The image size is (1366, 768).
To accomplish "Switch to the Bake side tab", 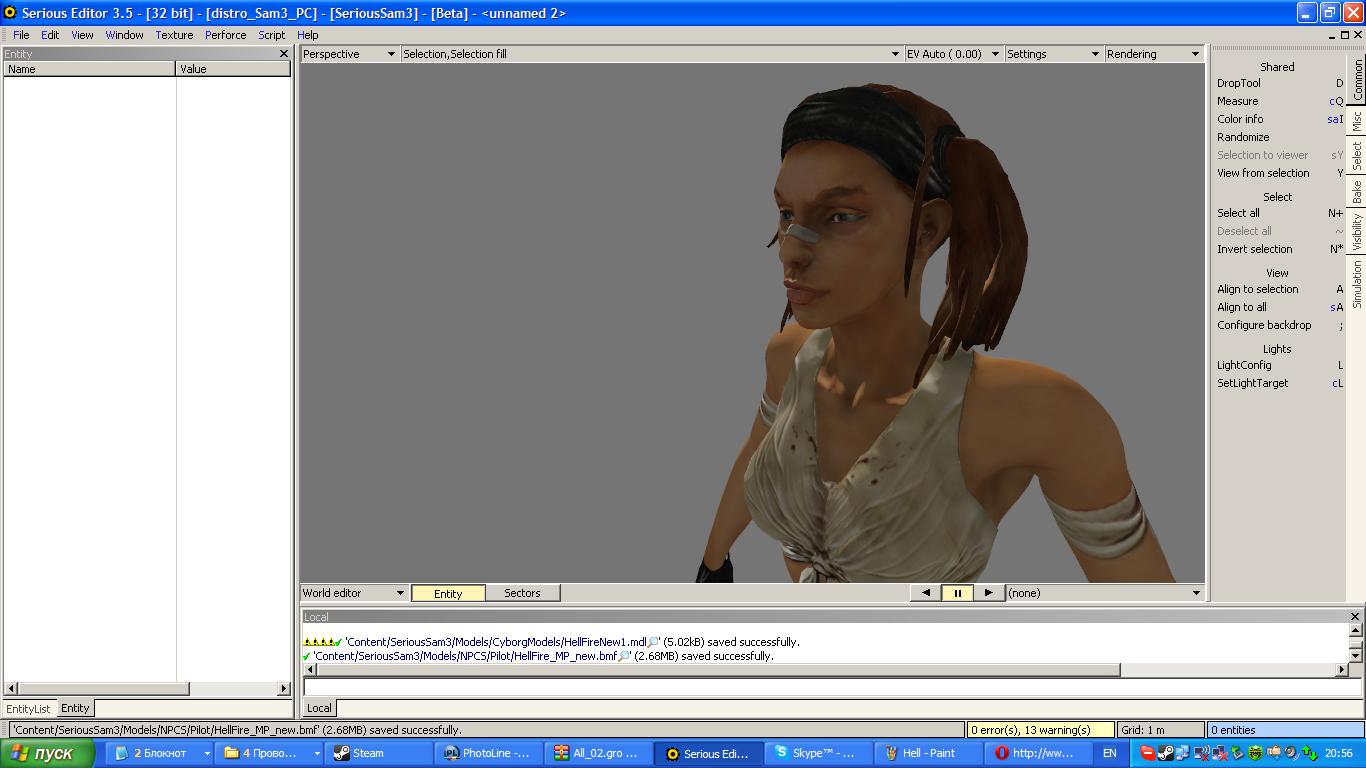I will [x=1357, y=191].
